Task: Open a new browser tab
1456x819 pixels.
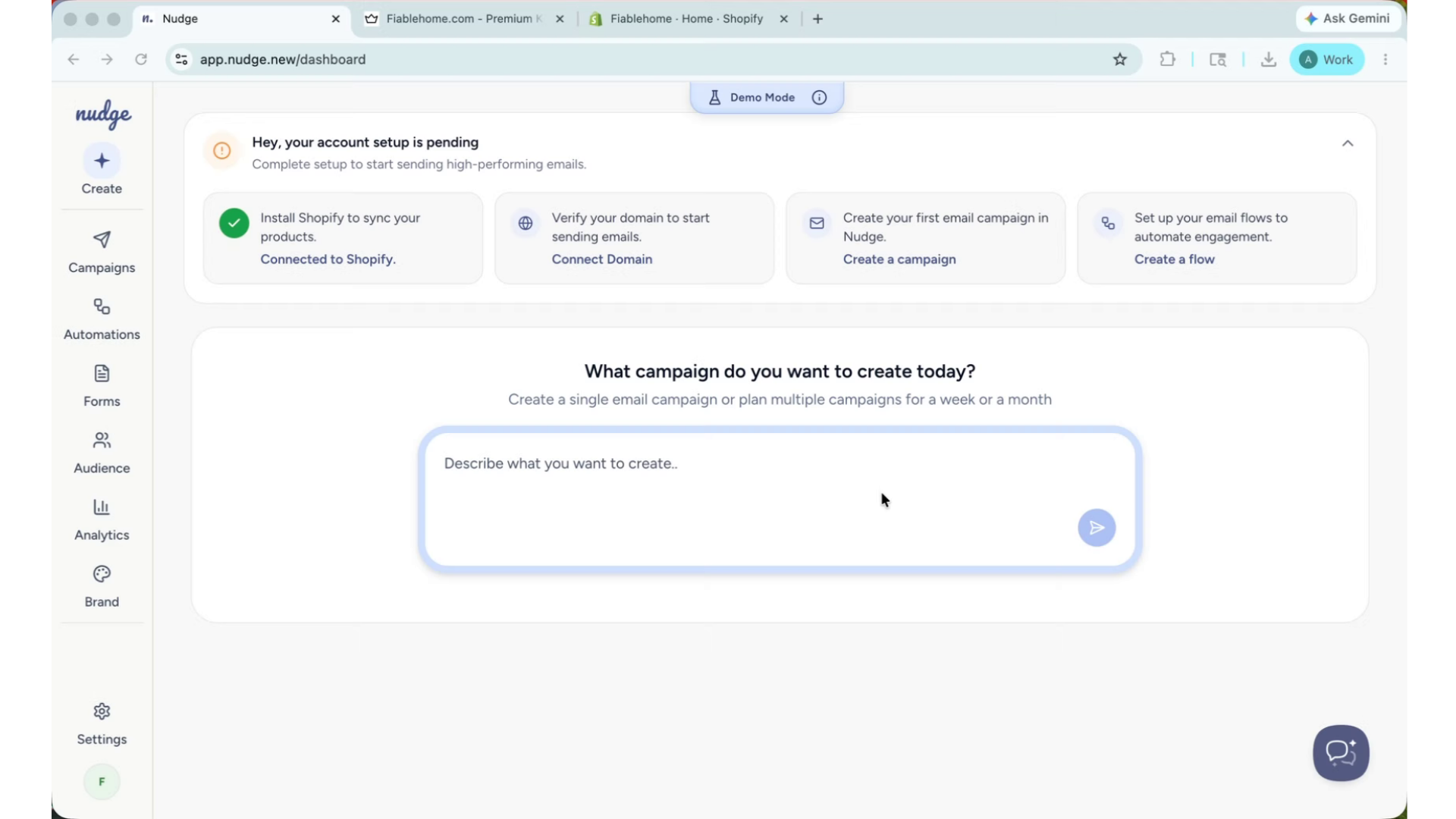Action: [x=817, y=19]
